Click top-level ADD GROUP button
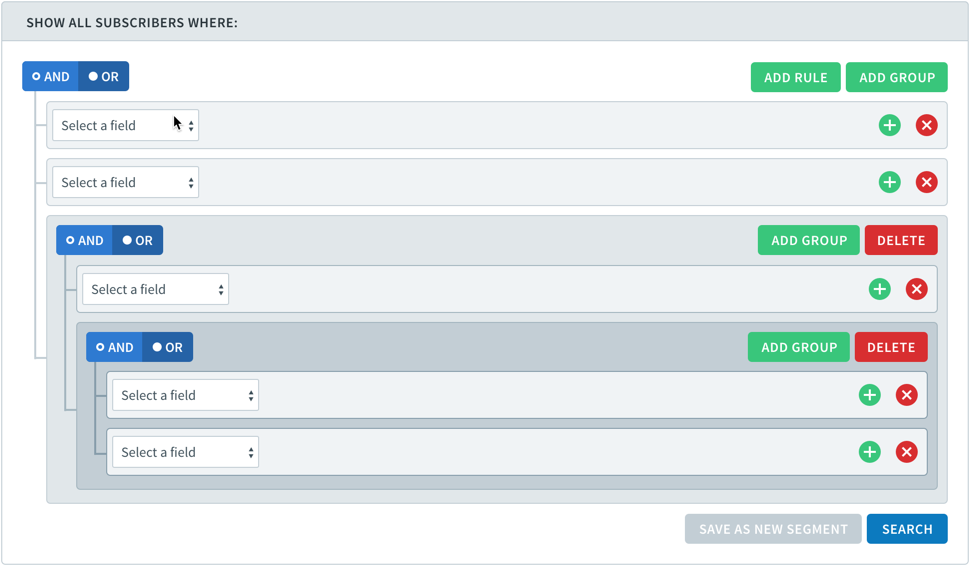This screenshot has height=566, width=970. [x=896, y=77]
